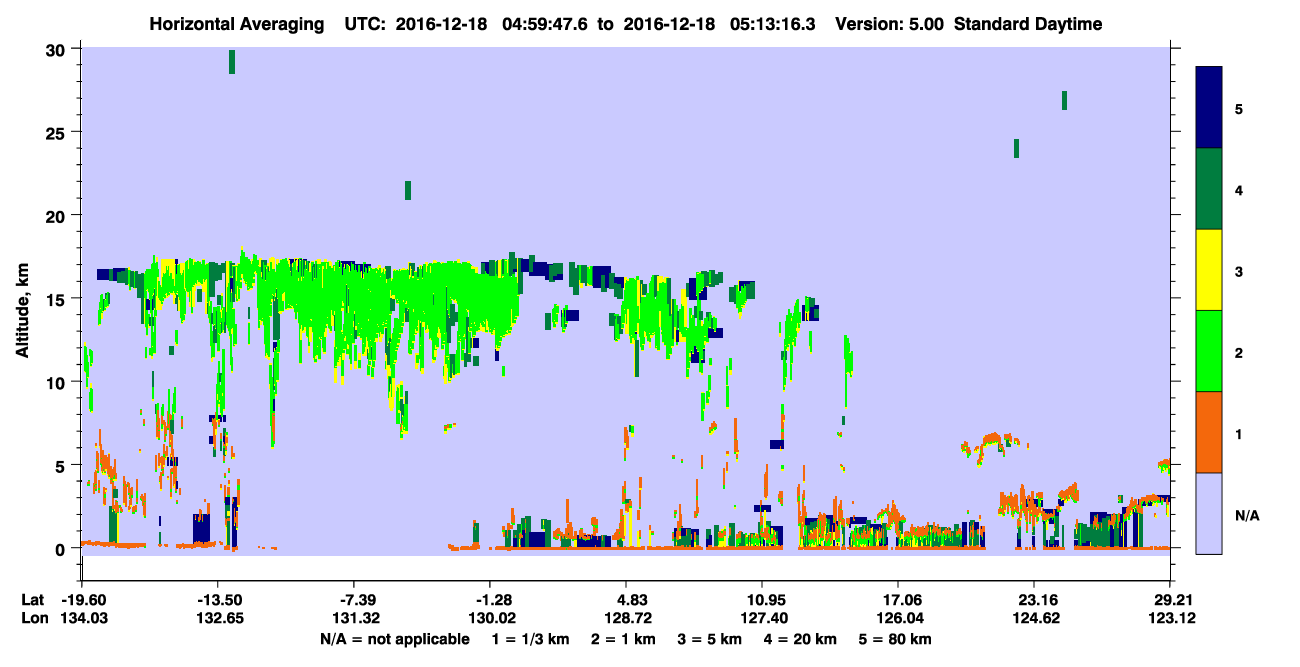Click the longitude value 134.03

[82, 618]
